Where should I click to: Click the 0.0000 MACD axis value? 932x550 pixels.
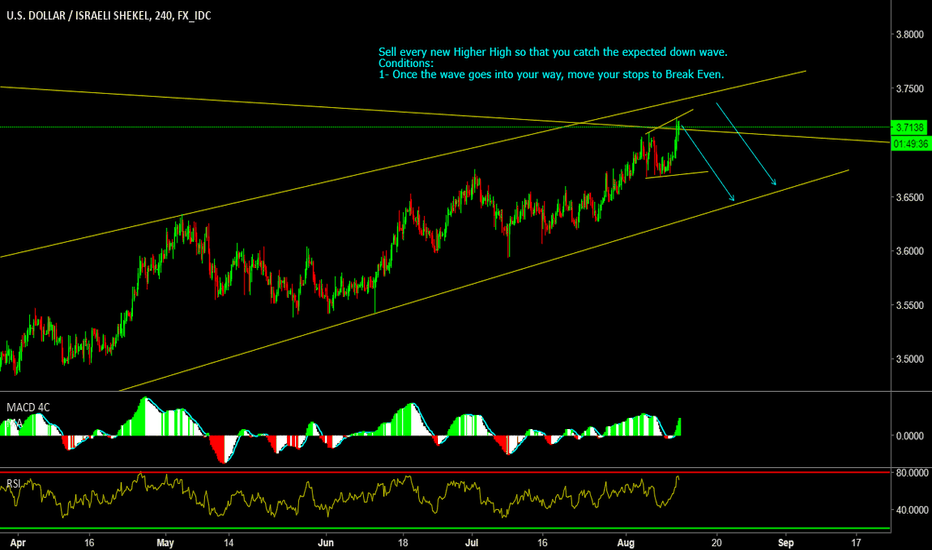pos(910,436)
